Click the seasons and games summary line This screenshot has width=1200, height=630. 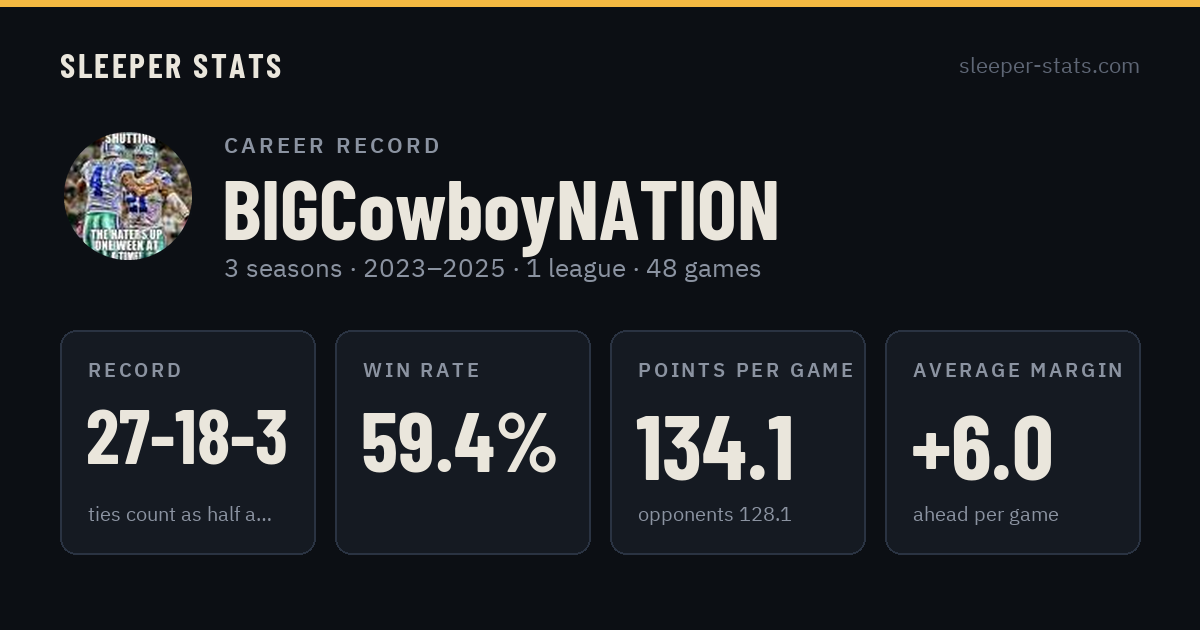492,269
